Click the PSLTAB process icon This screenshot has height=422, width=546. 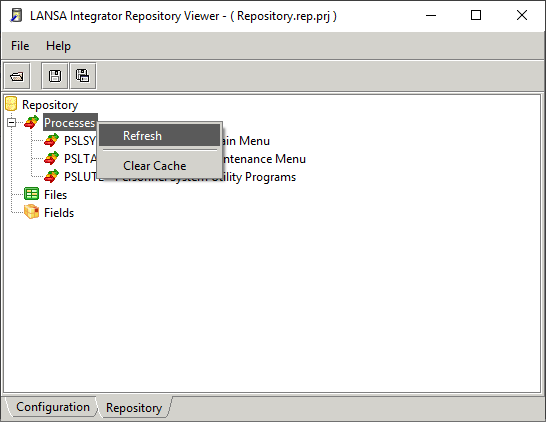pyautogui.click(x=52, y=158)
